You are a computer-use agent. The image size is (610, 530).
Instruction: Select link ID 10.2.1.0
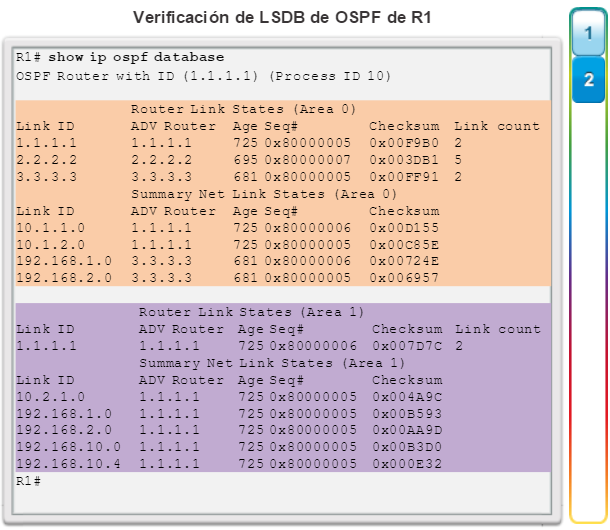51,397
